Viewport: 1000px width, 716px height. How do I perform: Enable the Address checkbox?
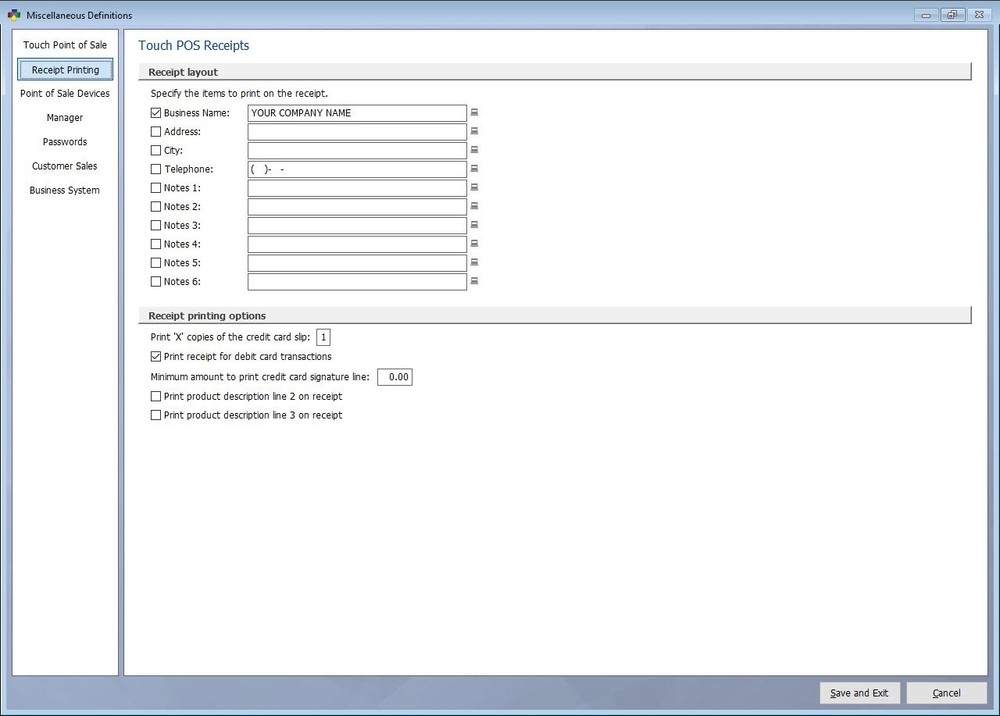click(x=156, y=132)
